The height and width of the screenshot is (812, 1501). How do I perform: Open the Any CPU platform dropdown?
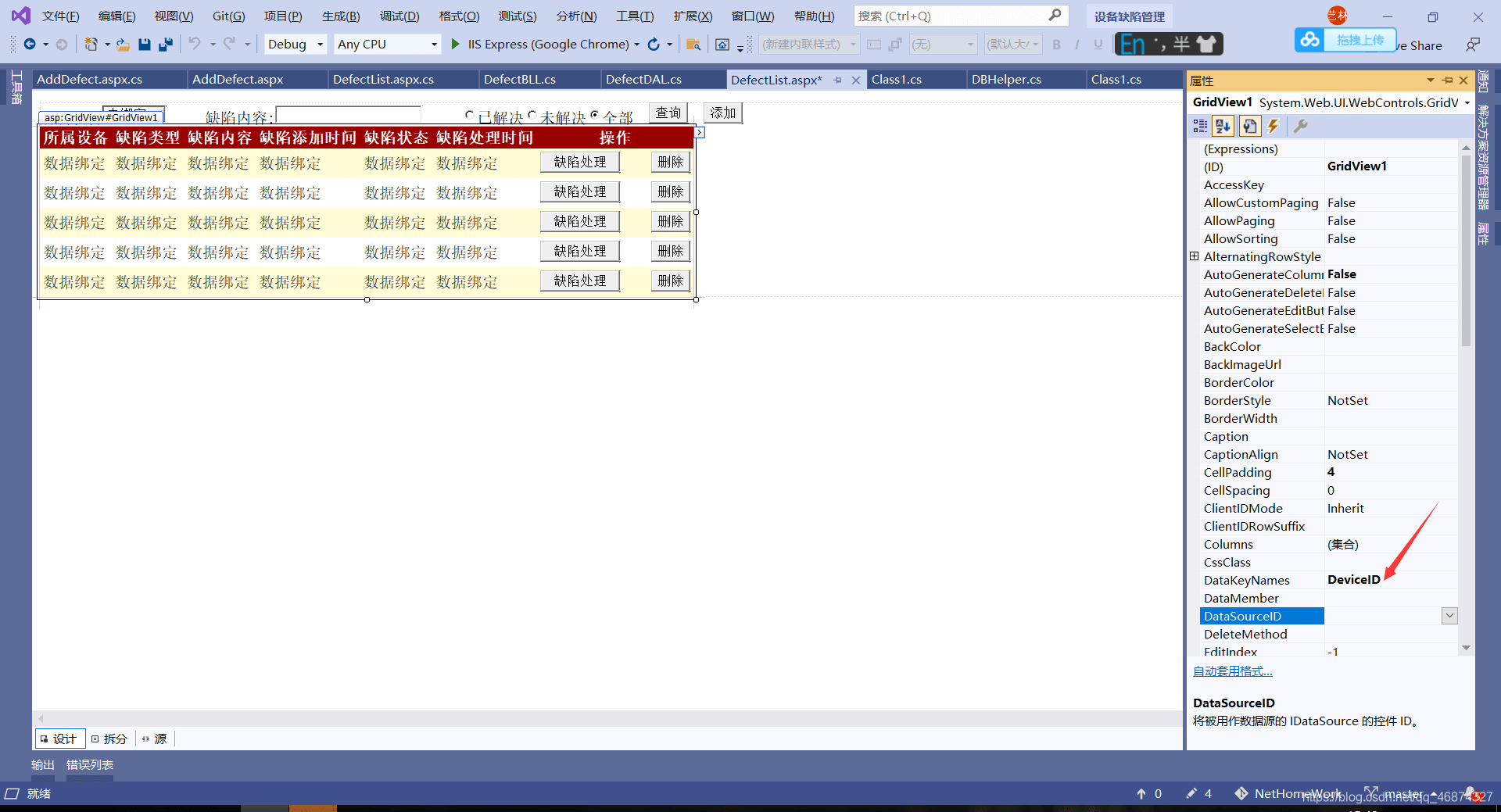pyautogui.click(x=387, y=45)
